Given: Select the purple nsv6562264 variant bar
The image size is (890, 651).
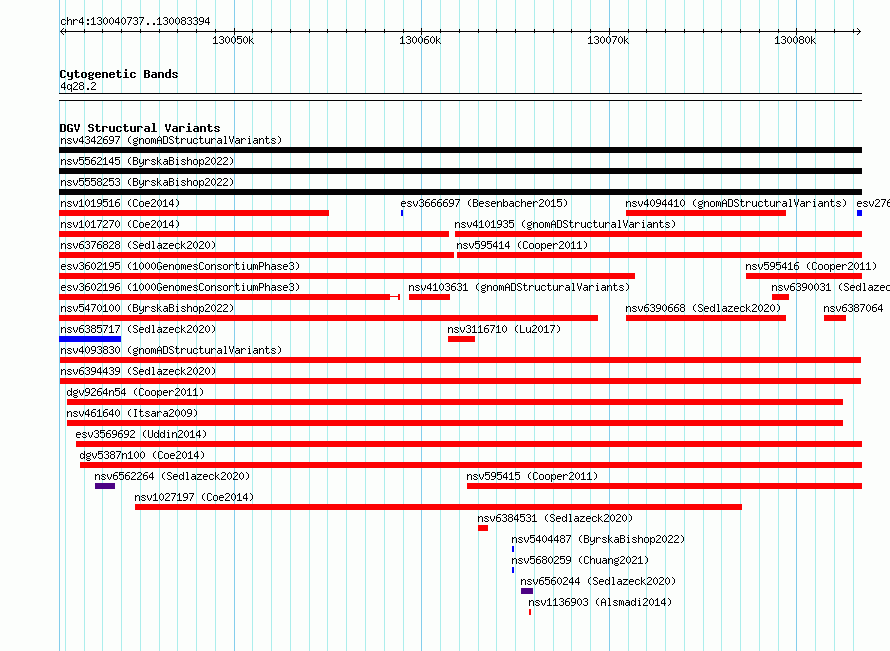Looking at the screenshot, I should [105, 486].
